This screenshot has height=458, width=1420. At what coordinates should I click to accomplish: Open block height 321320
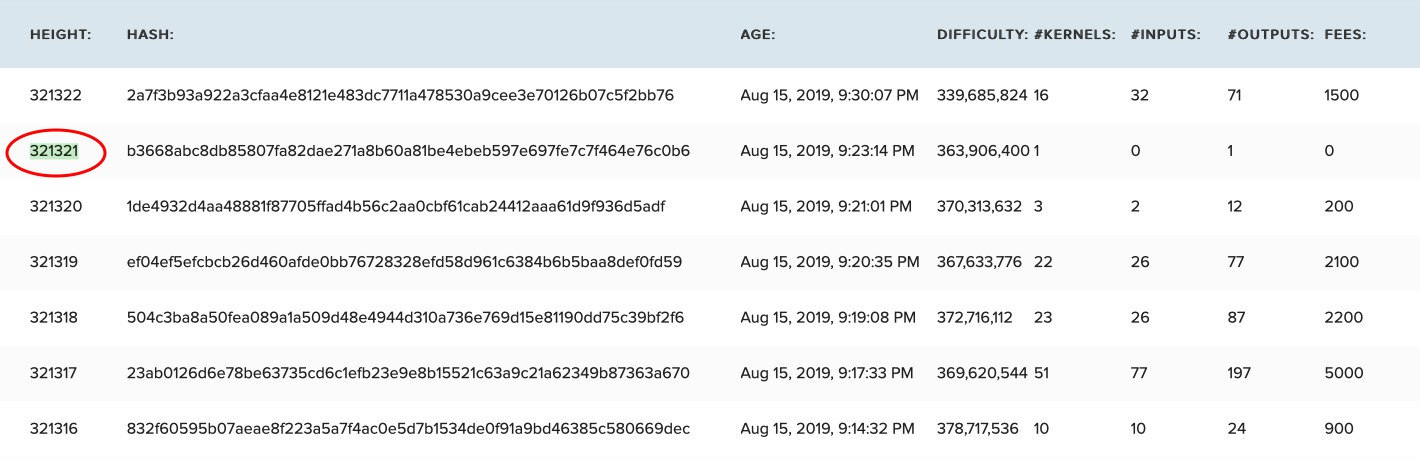(55, 206)
